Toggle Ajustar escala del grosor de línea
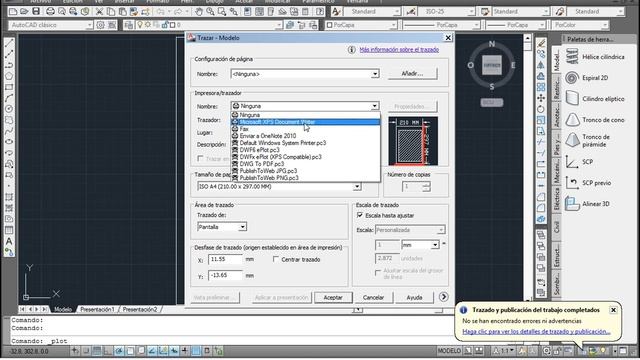The width and height of the screenshot is (640, 360). (378, 272)
